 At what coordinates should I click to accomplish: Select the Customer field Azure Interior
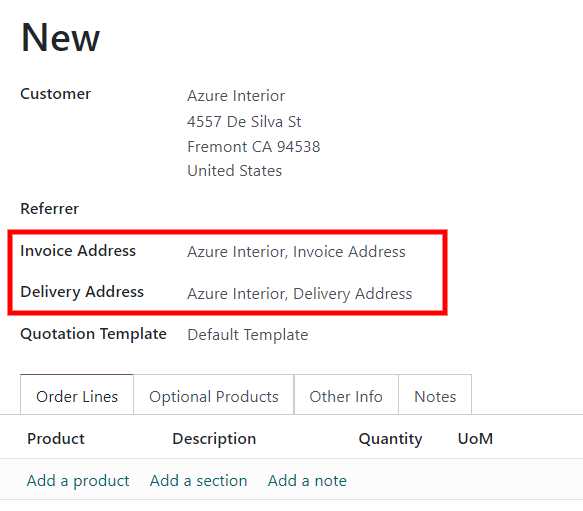coord(236,96)
